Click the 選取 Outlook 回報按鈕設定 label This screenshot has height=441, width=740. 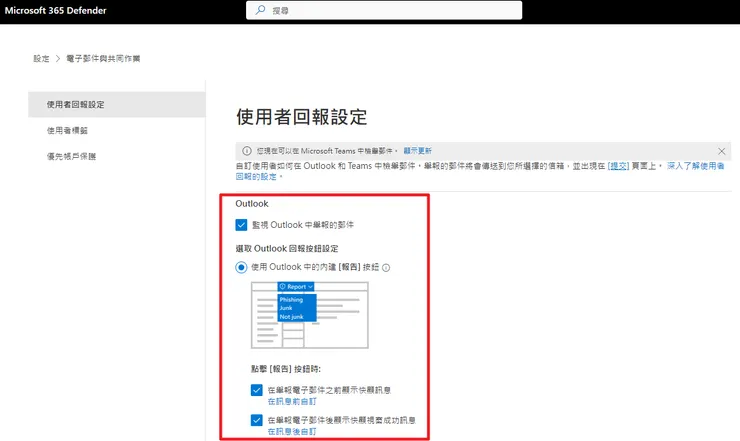coord(287,248)
